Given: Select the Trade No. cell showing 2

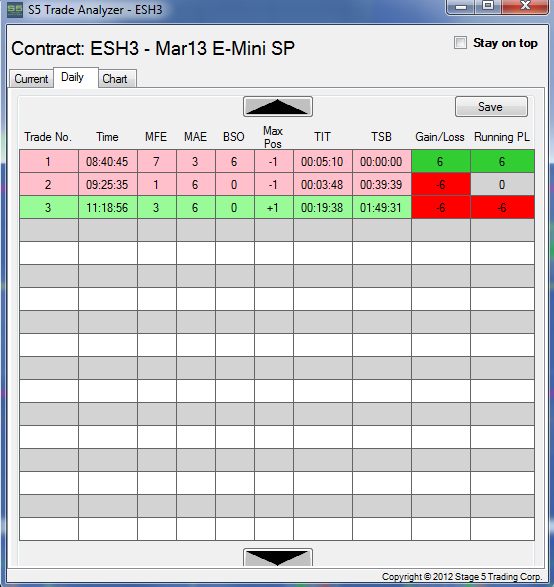Looking at the screenshot, I should 49,184.
